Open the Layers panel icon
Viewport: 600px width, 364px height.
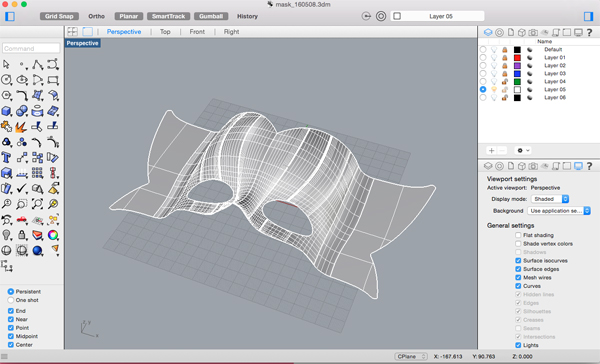(x=488, y=33)
